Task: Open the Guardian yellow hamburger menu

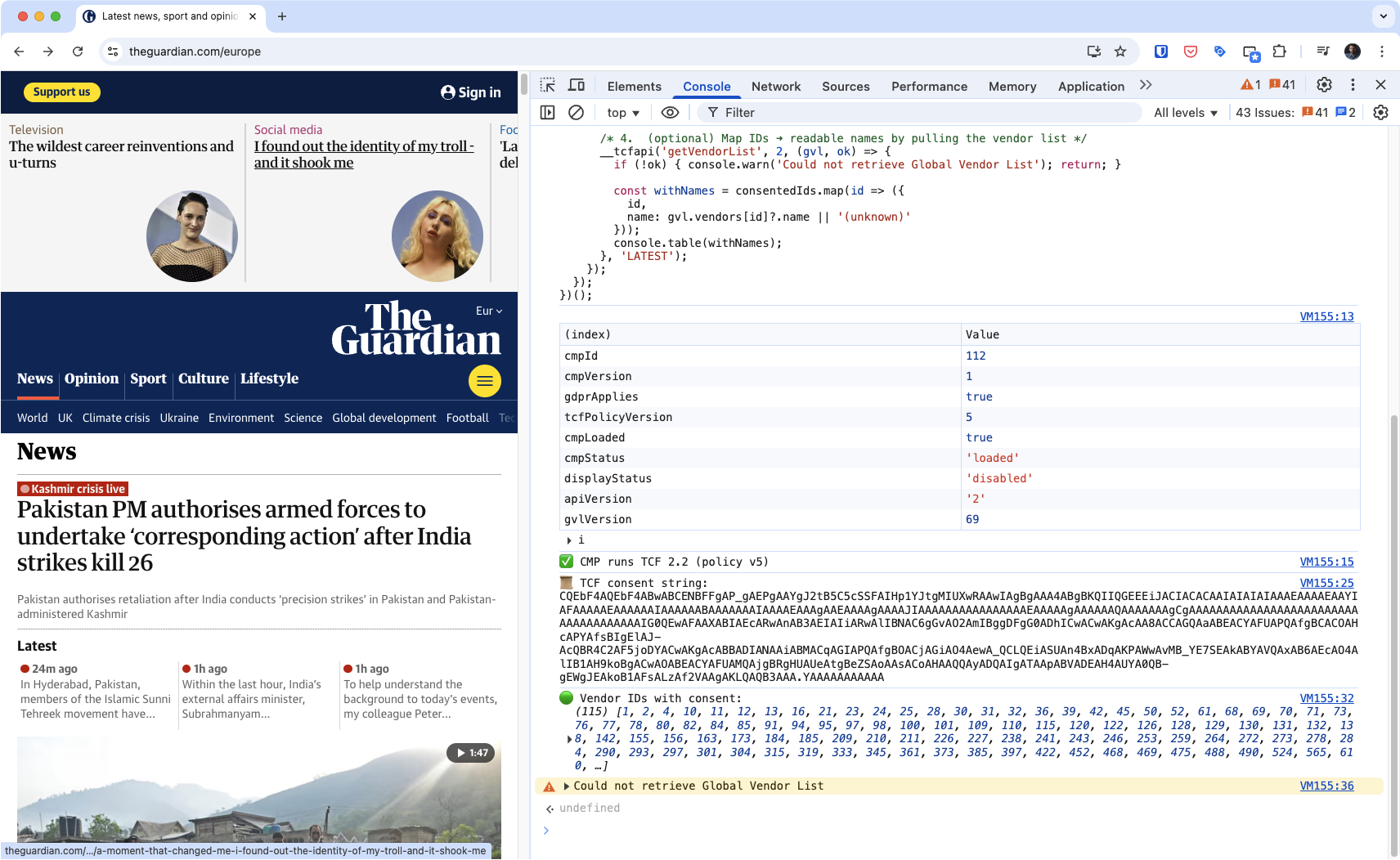Action: click(x=484, y=381)
